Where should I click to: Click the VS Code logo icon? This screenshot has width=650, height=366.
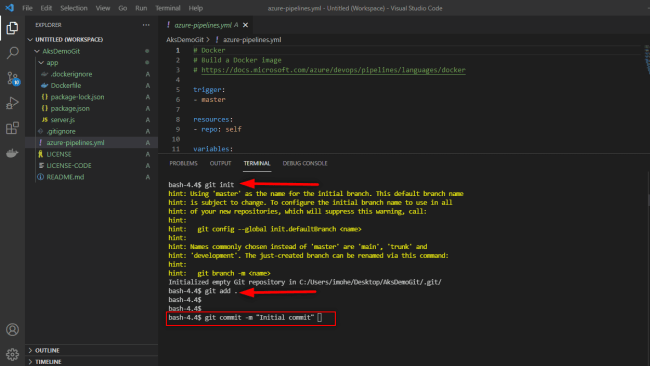(x=9, y=8)
